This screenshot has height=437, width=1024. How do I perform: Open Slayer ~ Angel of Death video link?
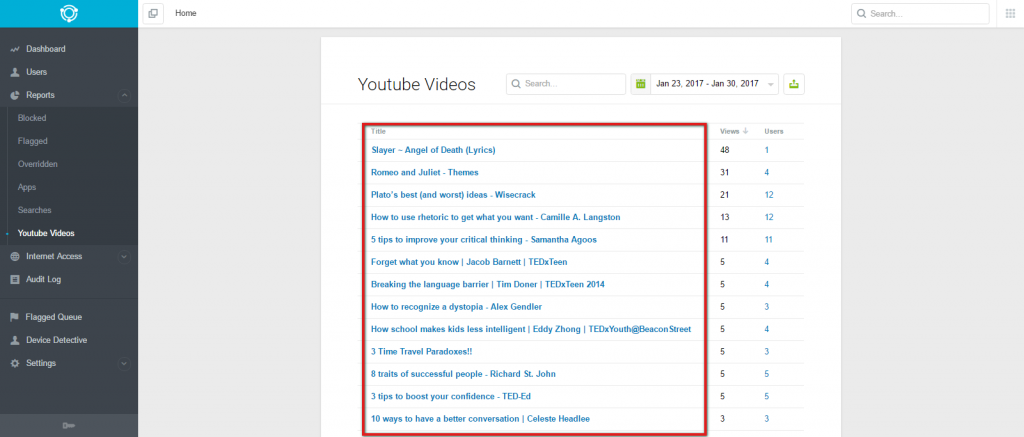(x=434, y=150)
